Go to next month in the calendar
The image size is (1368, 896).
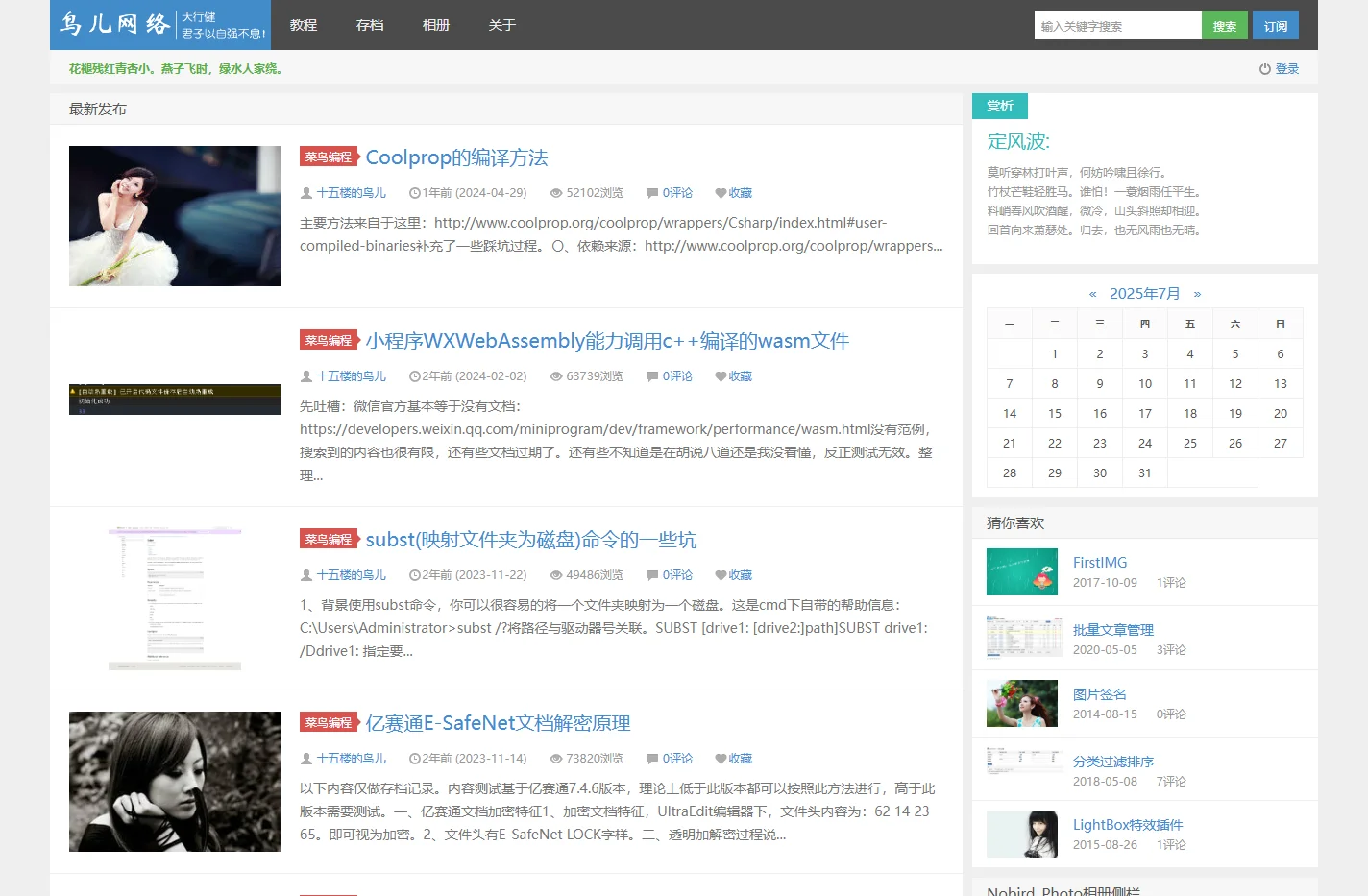click(x=1197, y=294)
